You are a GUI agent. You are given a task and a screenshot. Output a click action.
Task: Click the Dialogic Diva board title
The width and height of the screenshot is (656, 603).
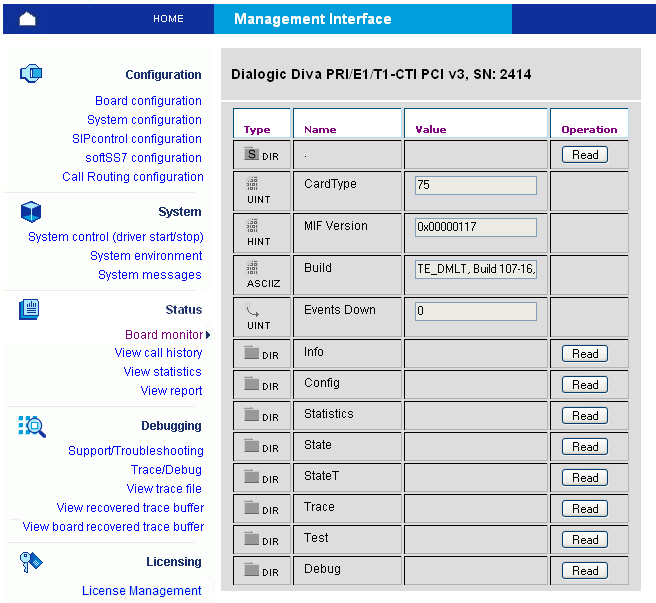click(381, 74)
